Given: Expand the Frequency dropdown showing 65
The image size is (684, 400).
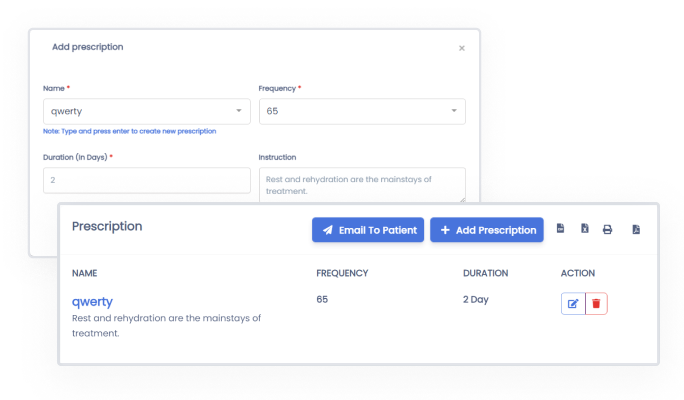Looking at the screenshot, I should [x=361, y=111].
